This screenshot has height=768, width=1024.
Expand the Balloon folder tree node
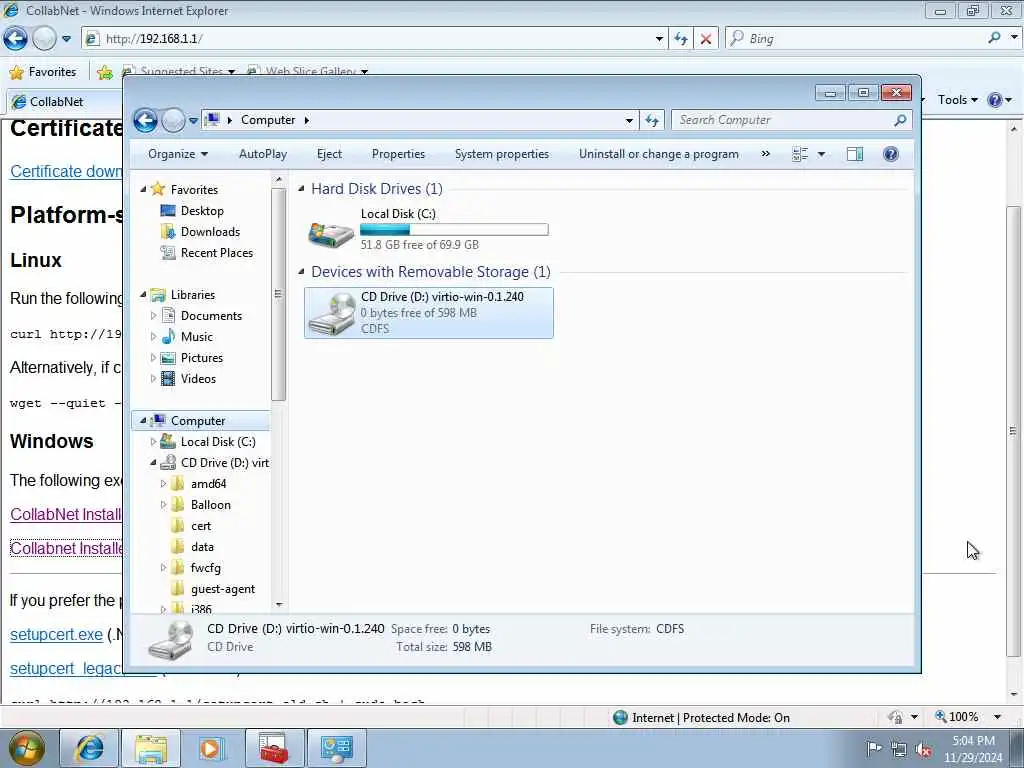click(x=163, y=505)
